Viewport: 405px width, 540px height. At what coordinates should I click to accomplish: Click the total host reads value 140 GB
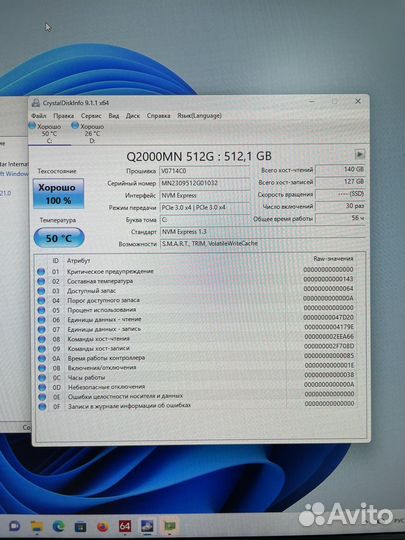[340, 169]
